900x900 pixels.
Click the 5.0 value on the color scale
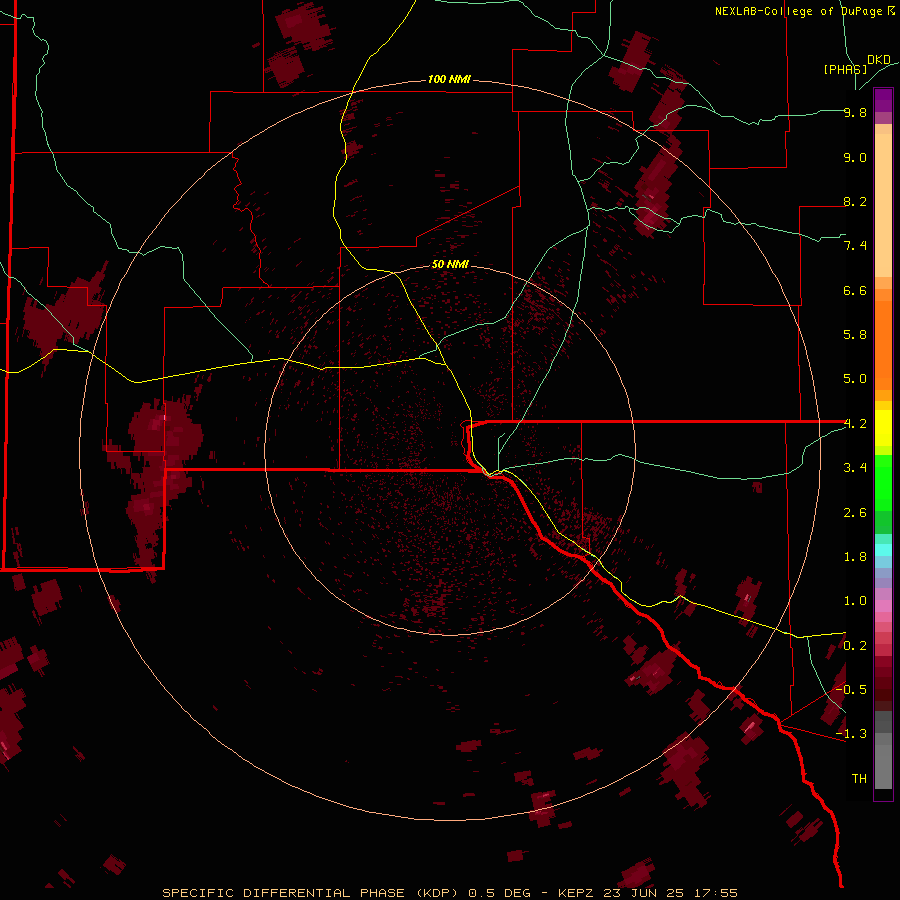pos(855,379)
